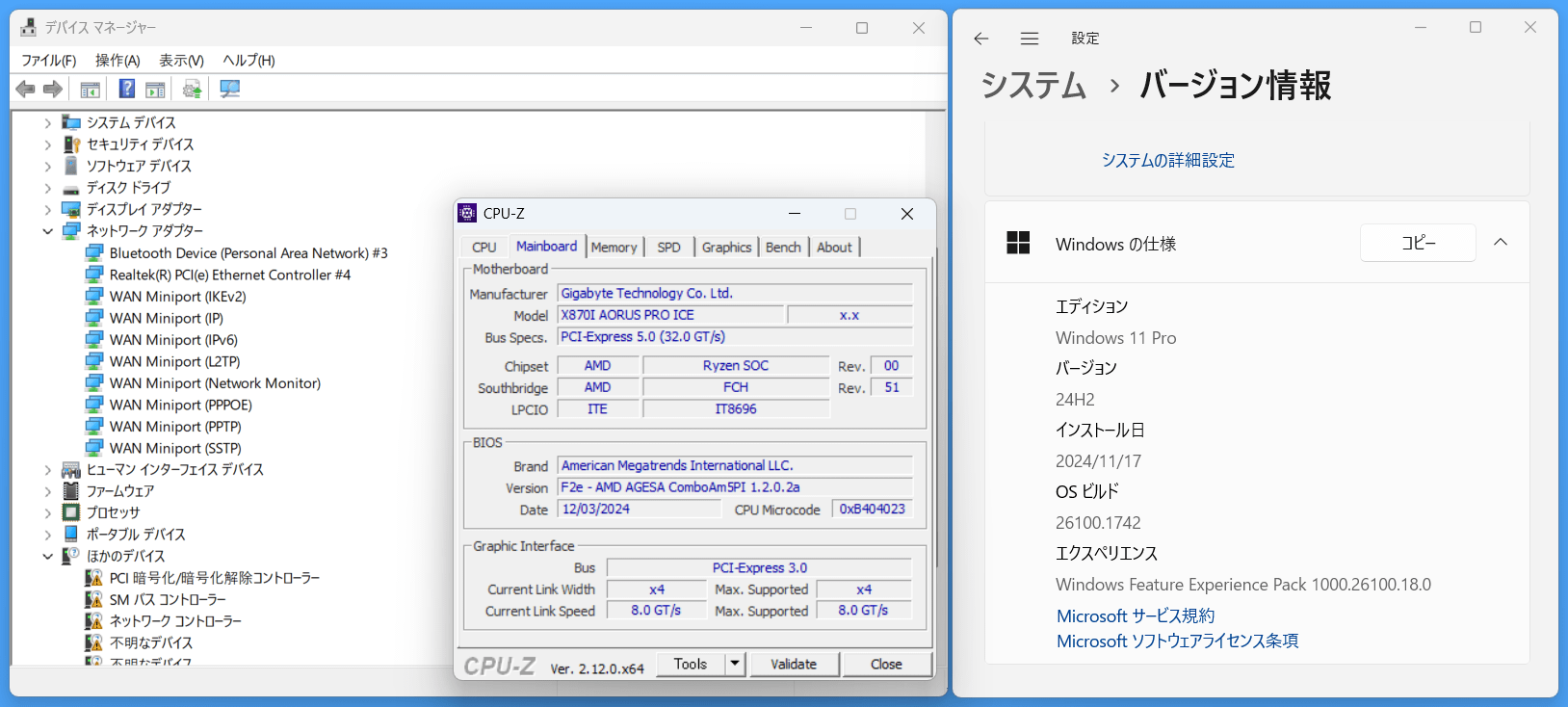The height and width of the screenshot is (707, 1568).
Task: Switch to the Memory tab in CPU-Z
Action: 614,248
